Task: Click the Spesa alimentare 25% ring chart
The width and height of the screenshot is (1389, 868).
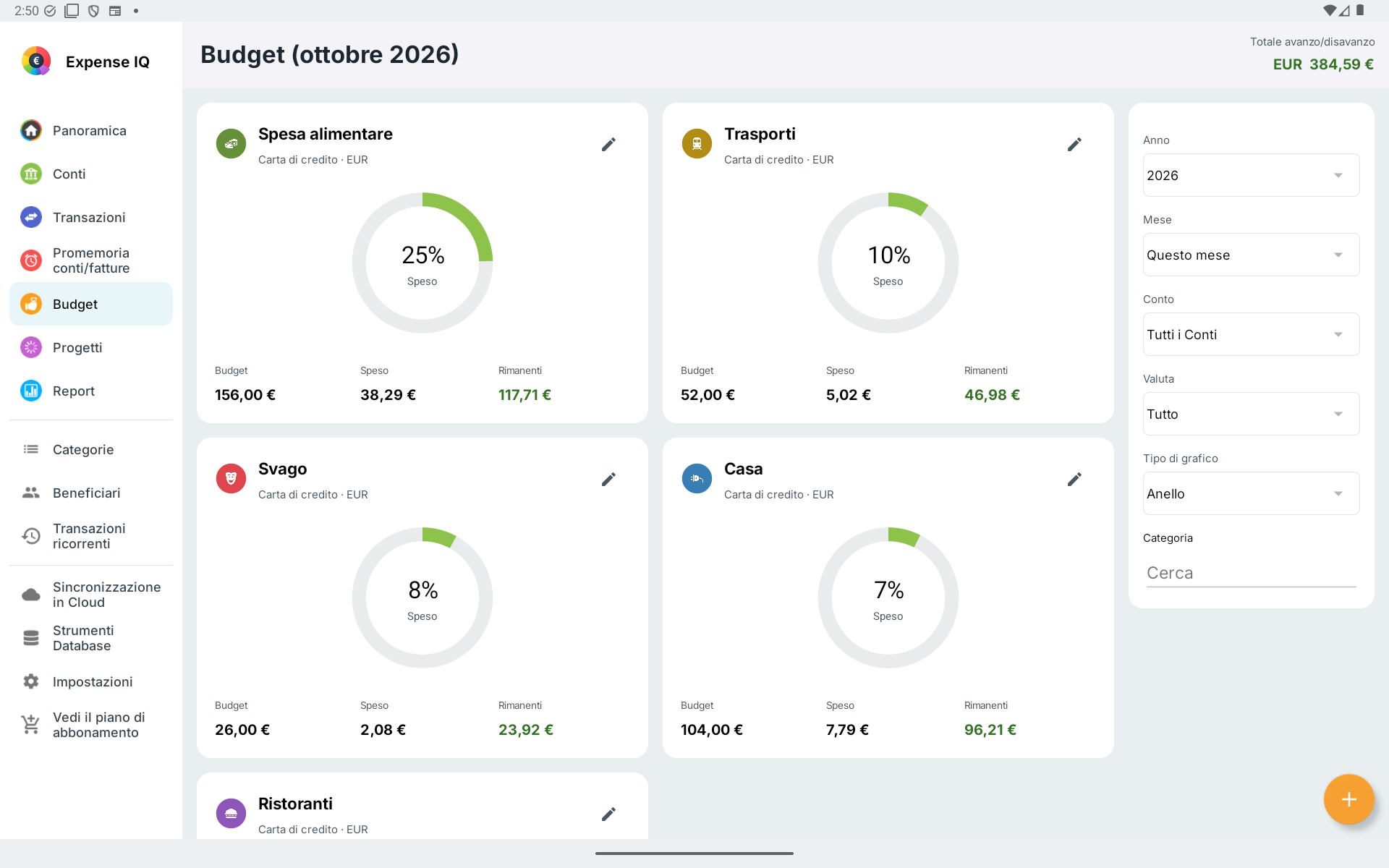Action: (x=422, y=263)
